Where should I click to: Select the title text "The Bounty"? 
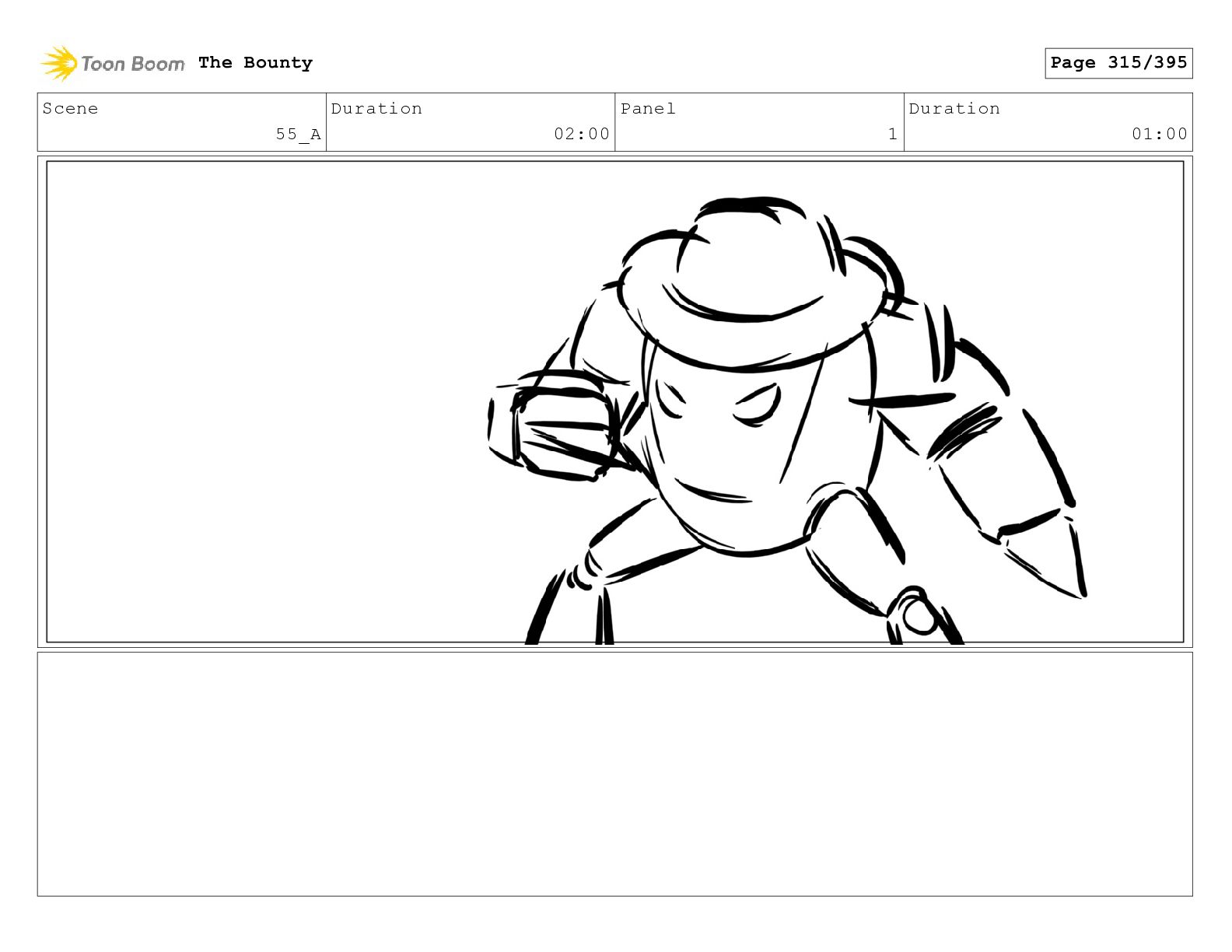pyautogui.click(x=255, y=63)
